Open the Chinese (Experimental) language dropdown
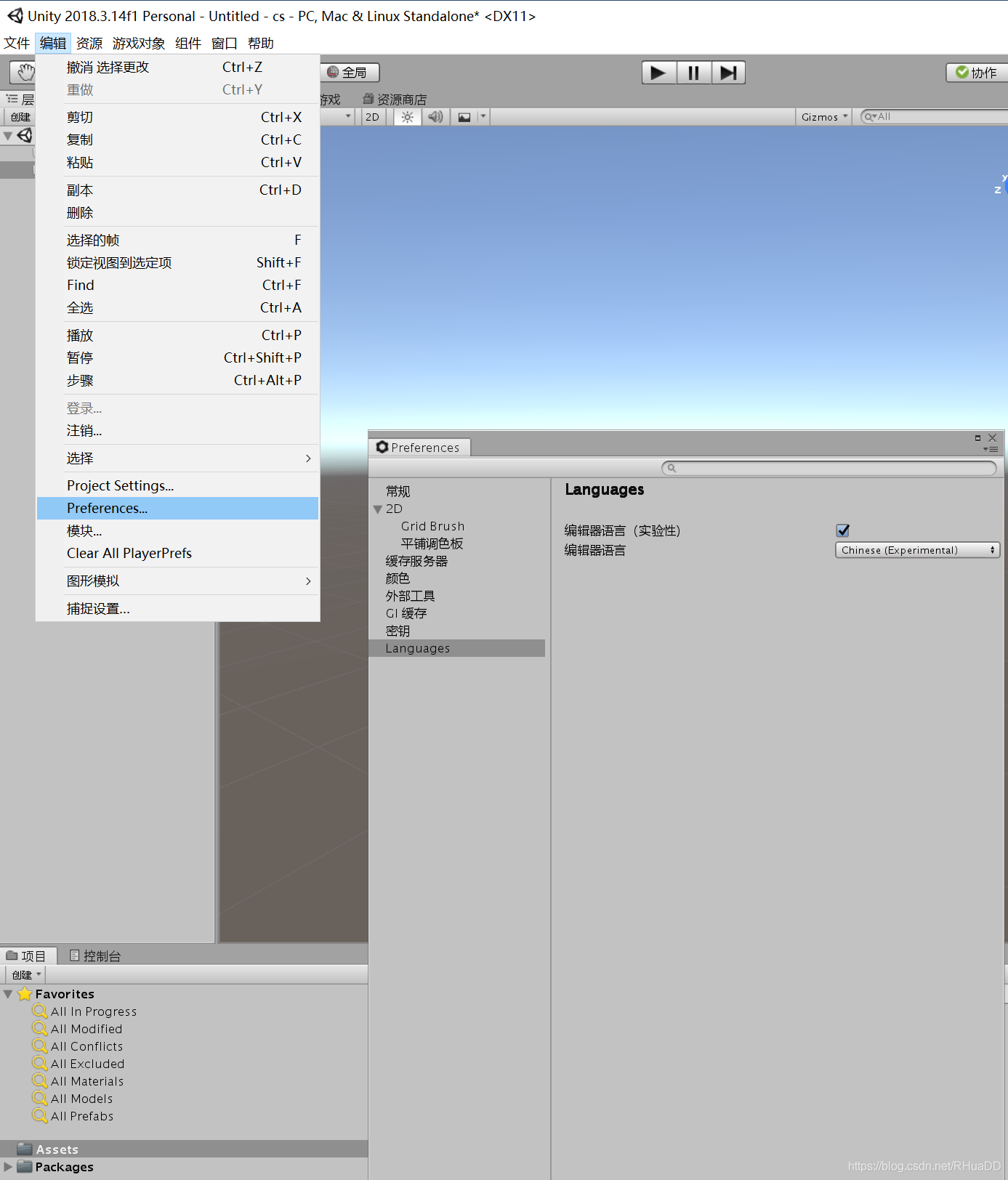 [x=917, y=550]
